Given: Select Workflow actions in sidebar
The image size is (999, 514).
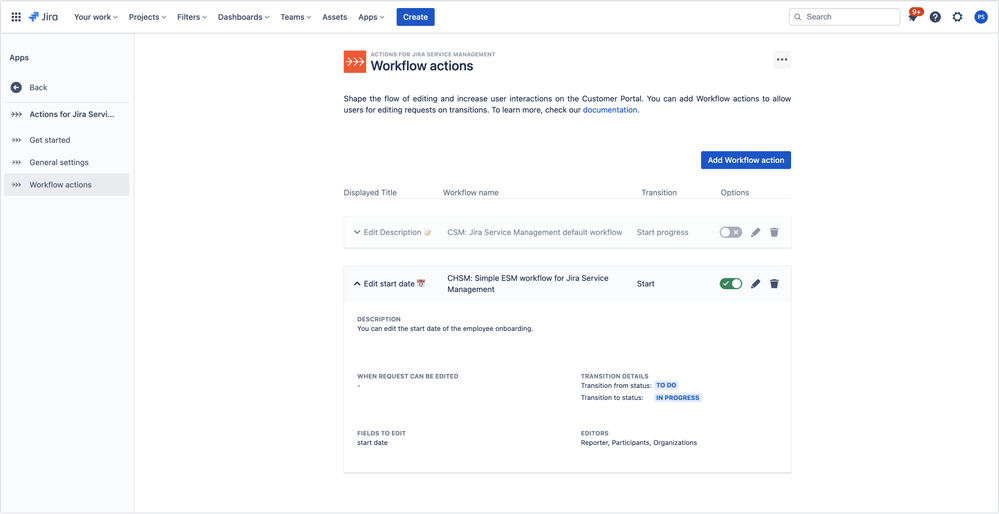Looking at the screenshot, I should click(66, 185).
